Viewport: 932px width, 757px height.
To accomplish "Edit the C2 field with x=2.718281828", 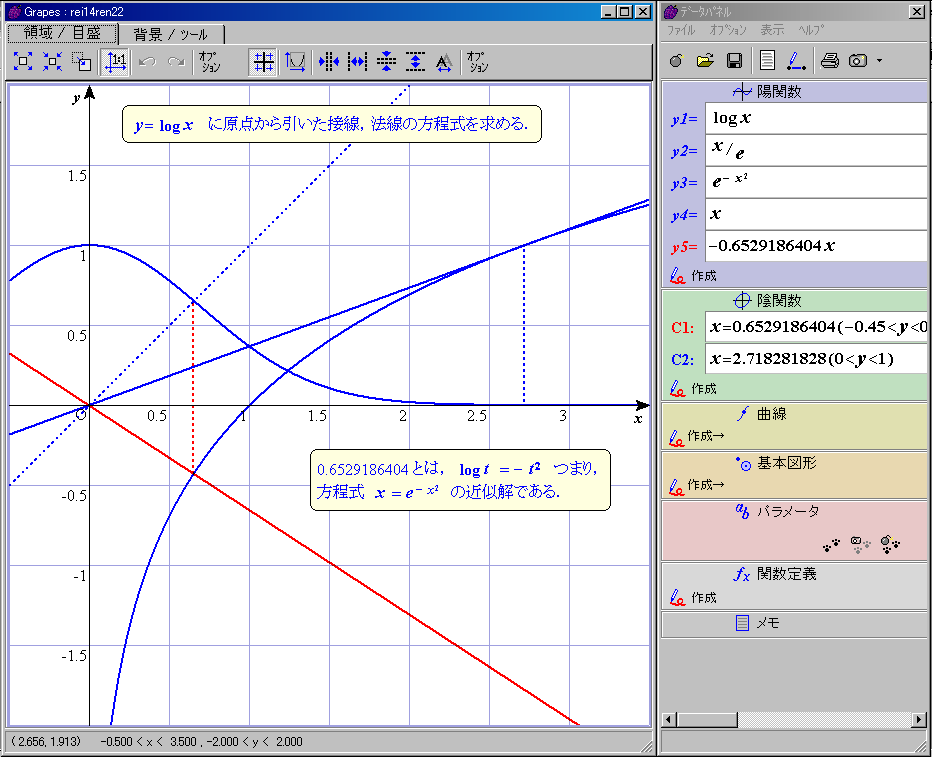I will click(x=816, y=359).
